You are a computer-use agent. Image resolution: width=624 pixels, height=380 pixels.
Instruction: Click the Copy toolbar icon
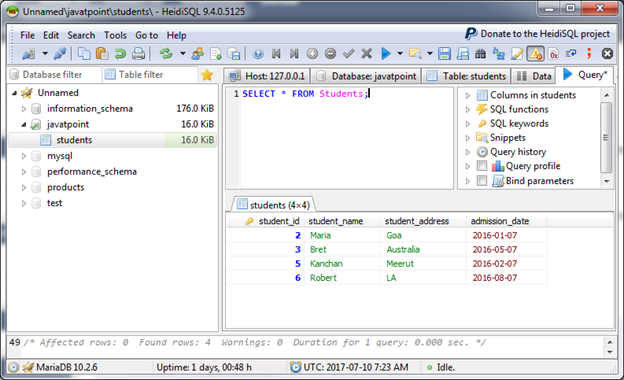(x=84, y=53)
